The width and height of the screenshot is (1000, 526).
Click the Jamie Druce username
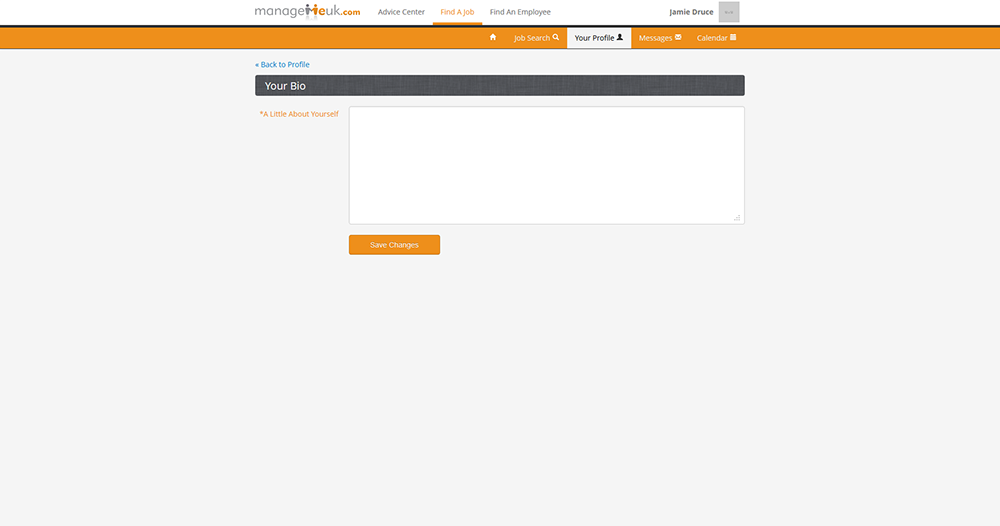691,12
